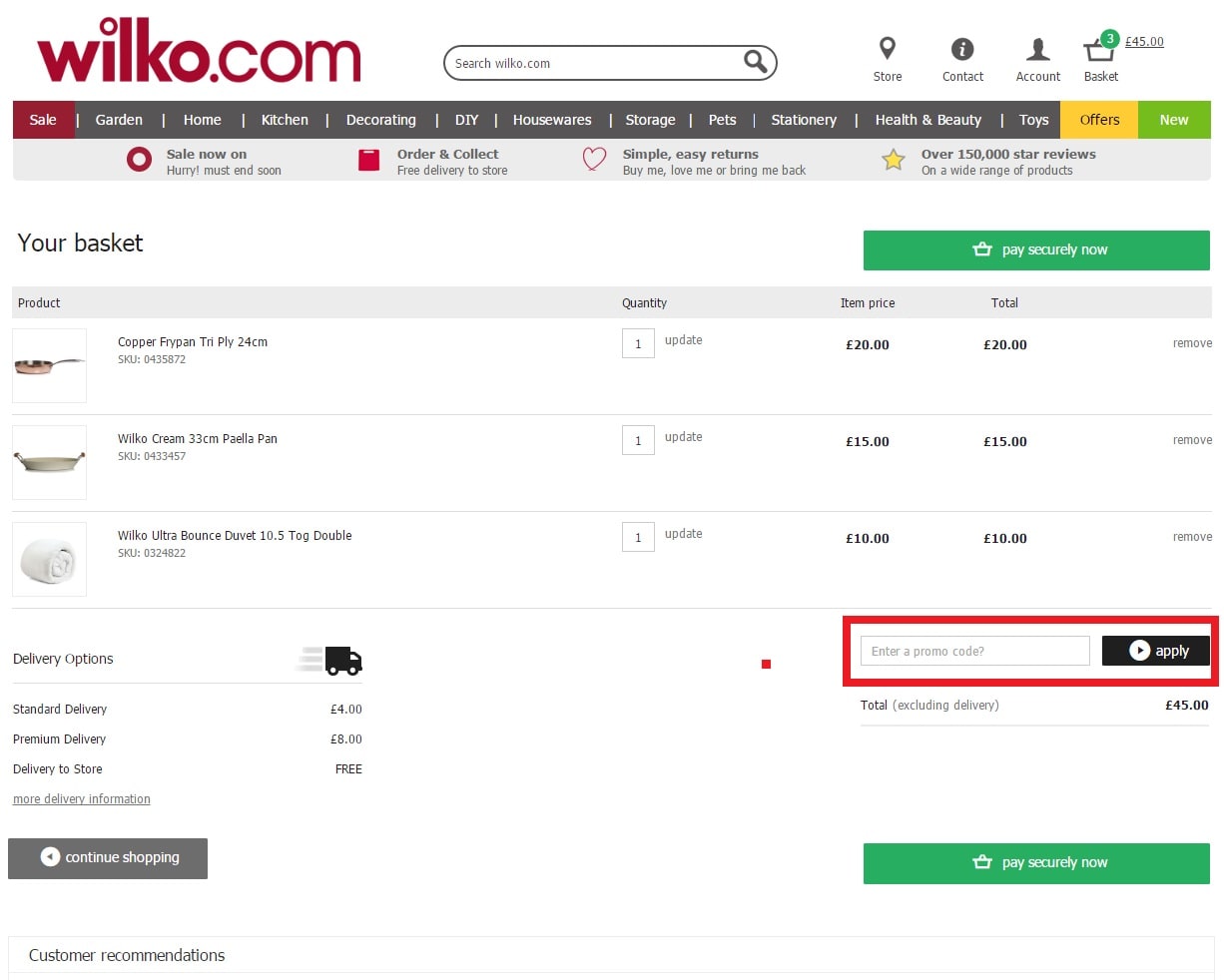The height and width of the screenshot is (980, 1224).
Task: Open the Cream Paella Pan thumbnail
Action: [49, 462]
